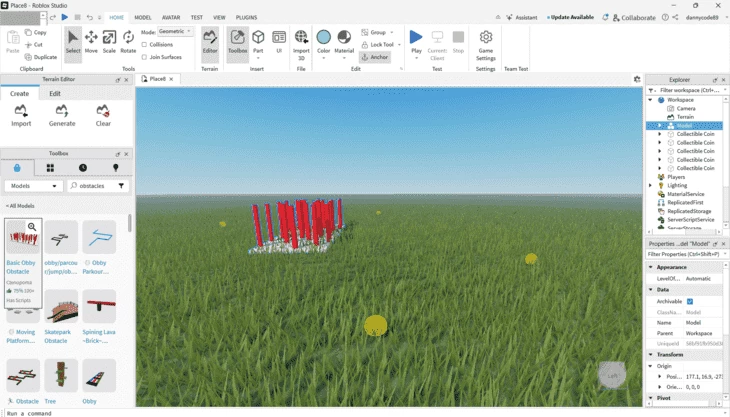Click the Clear terrain icon

(103, 115)
